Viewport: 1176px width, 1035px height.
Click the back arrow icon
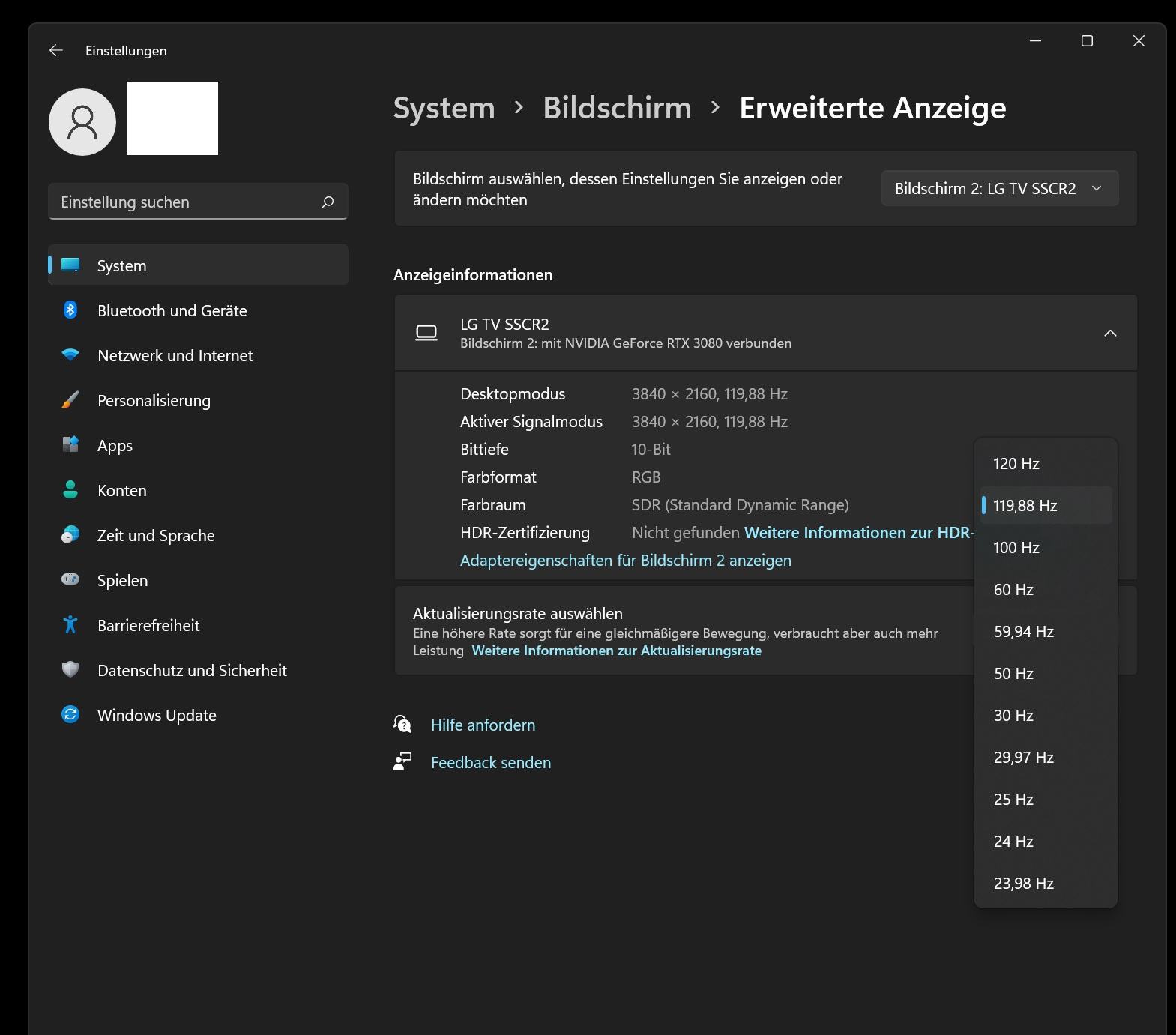click(55, 50)
